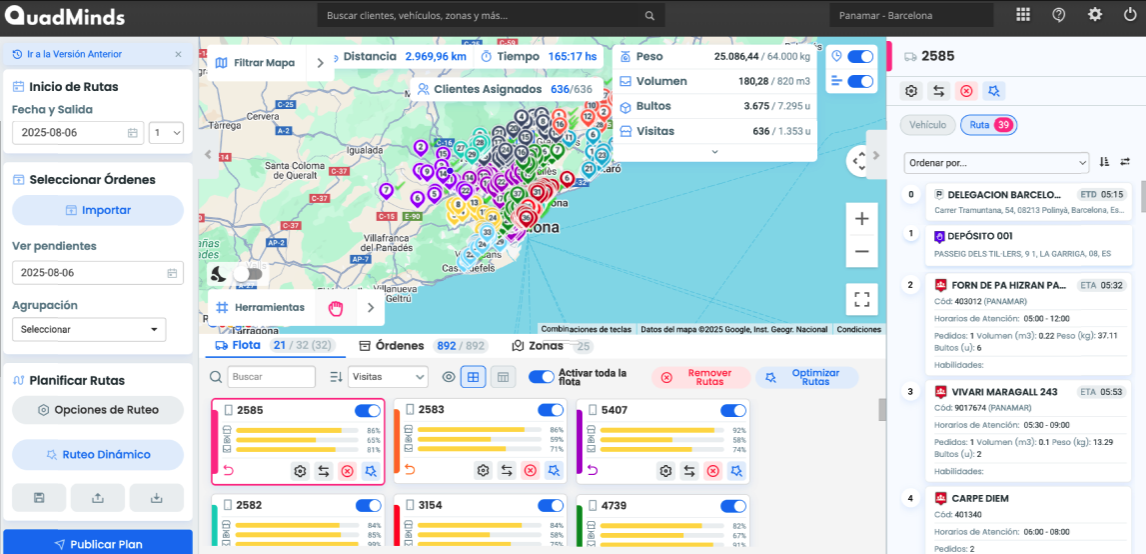1146x554 pixels.
Task: Enter fullscreen map mode
Action: [862, 299]
